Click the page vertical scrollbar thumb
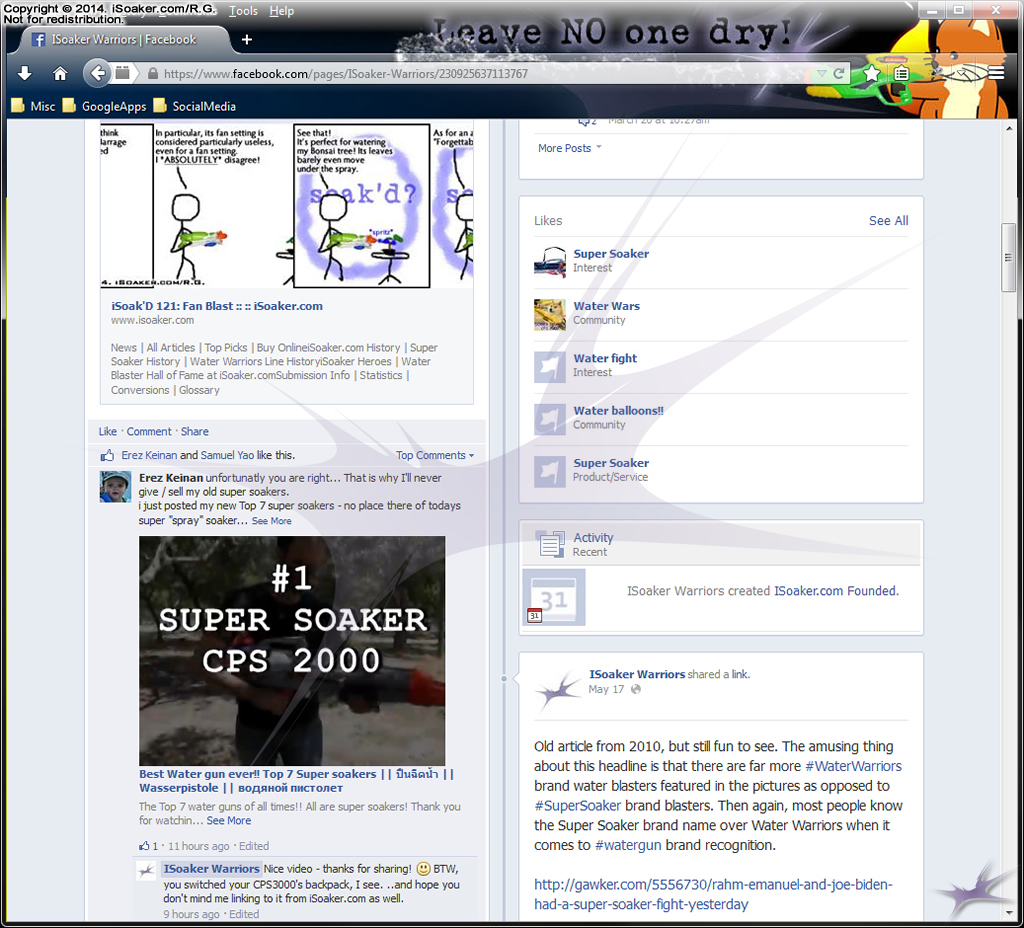 click(1009, 257)
